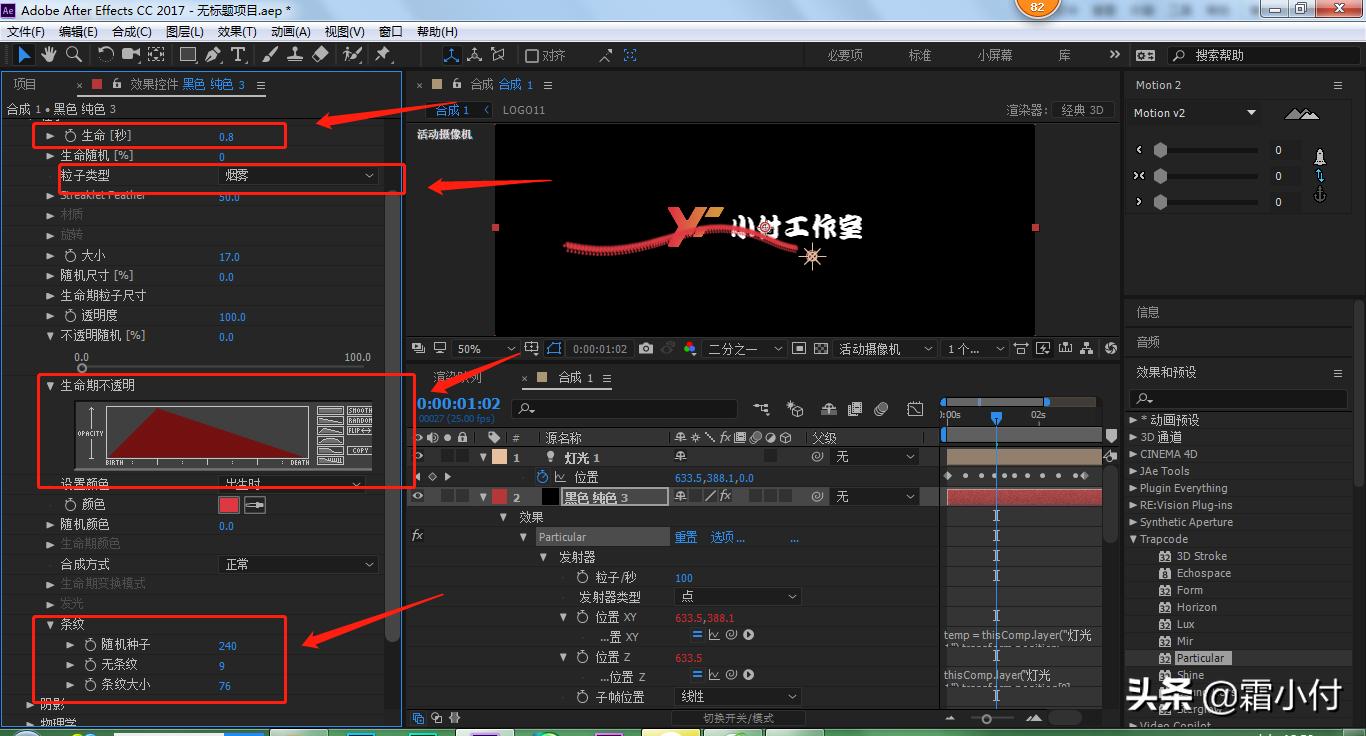1366x736 pixels.
Task: Switch to the 必要项 workspace
Action: click(x=845, y=56)
